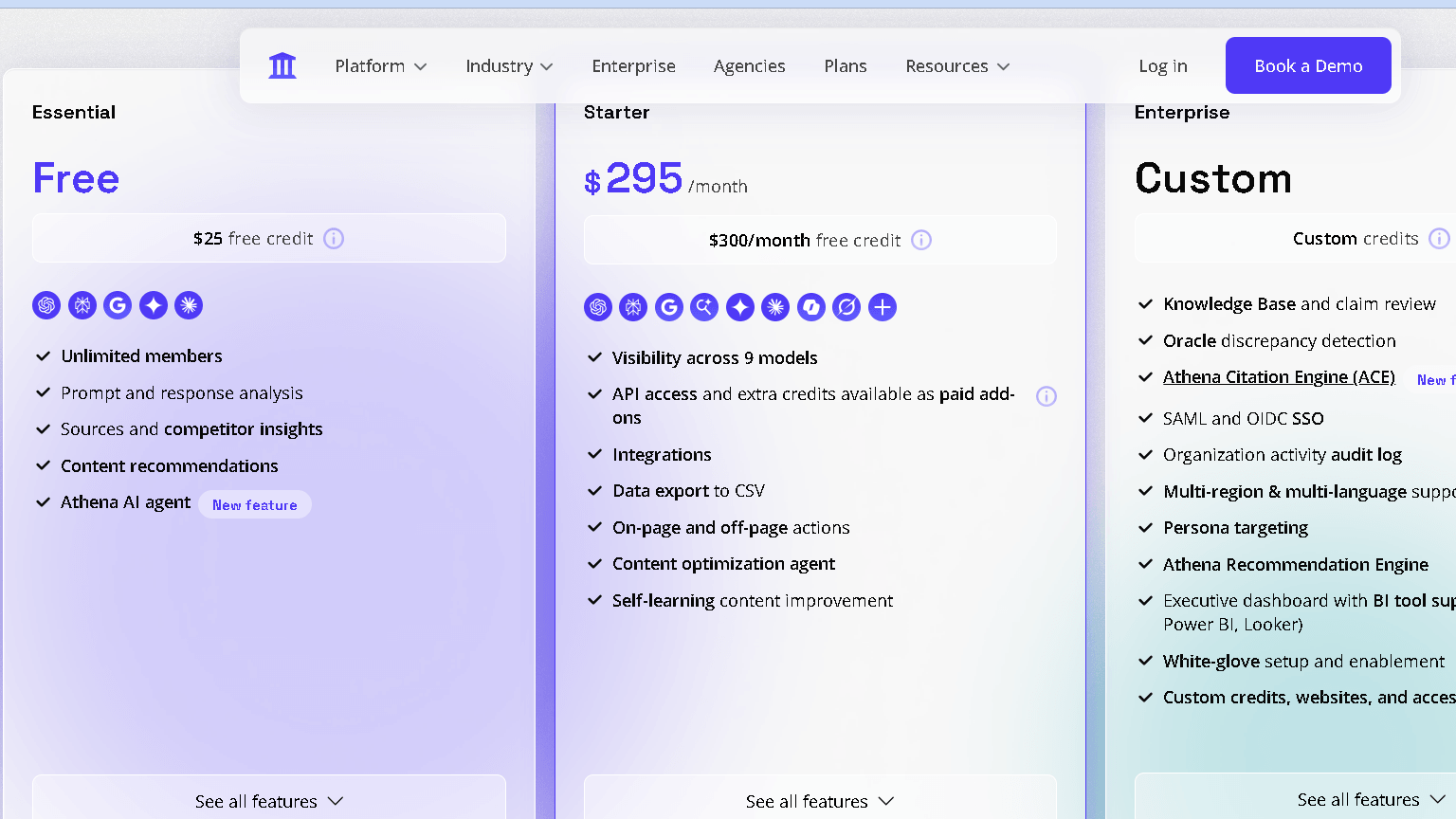Click Content optimization agent feature
This screenshot has height=819, width=1456.
click(x=723, y=564)
